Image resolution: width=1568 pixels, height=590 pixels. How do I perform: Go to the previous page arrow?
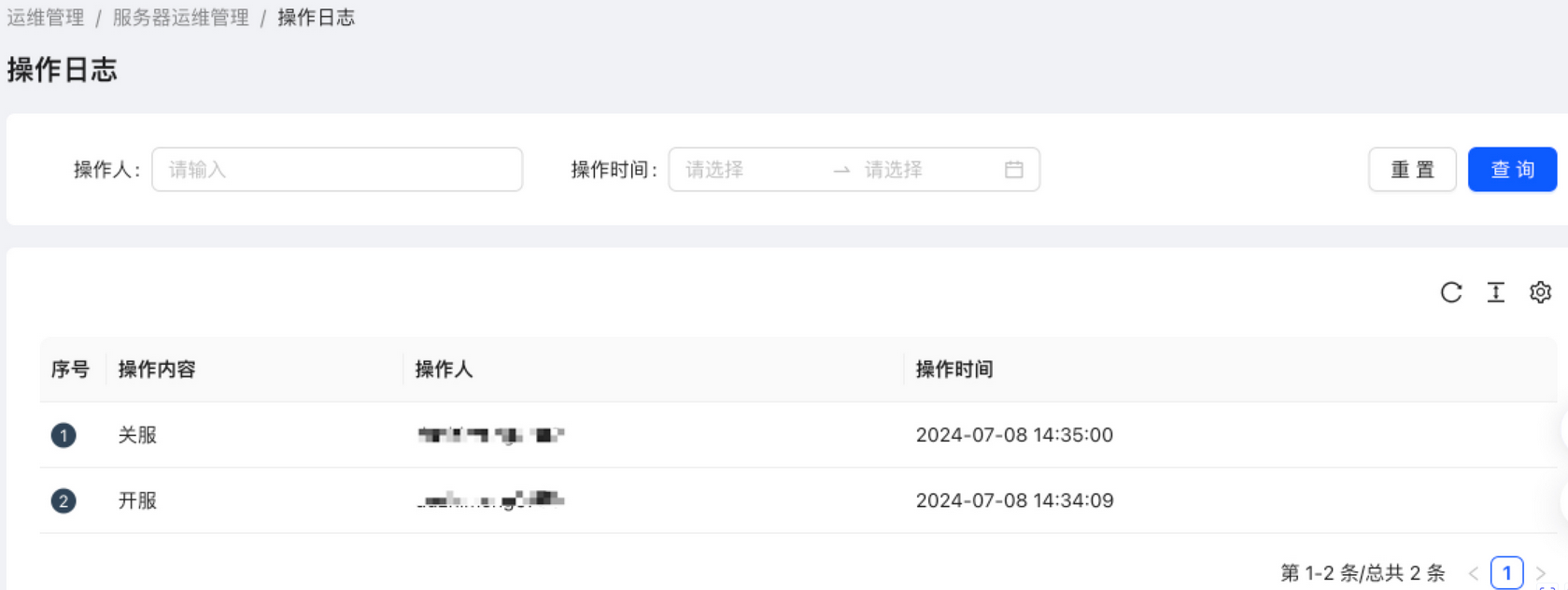(x=1473, y=573)
